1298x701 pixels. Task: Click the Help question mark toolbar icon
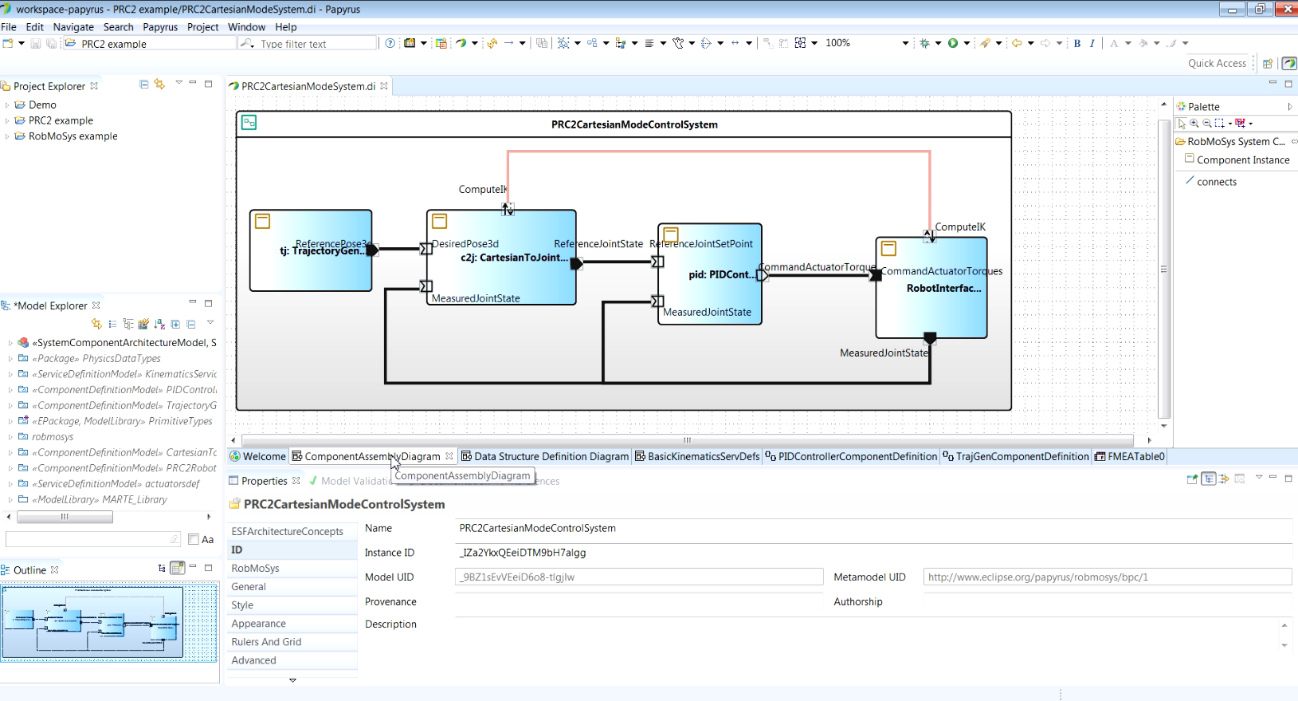tap(391, 43)
